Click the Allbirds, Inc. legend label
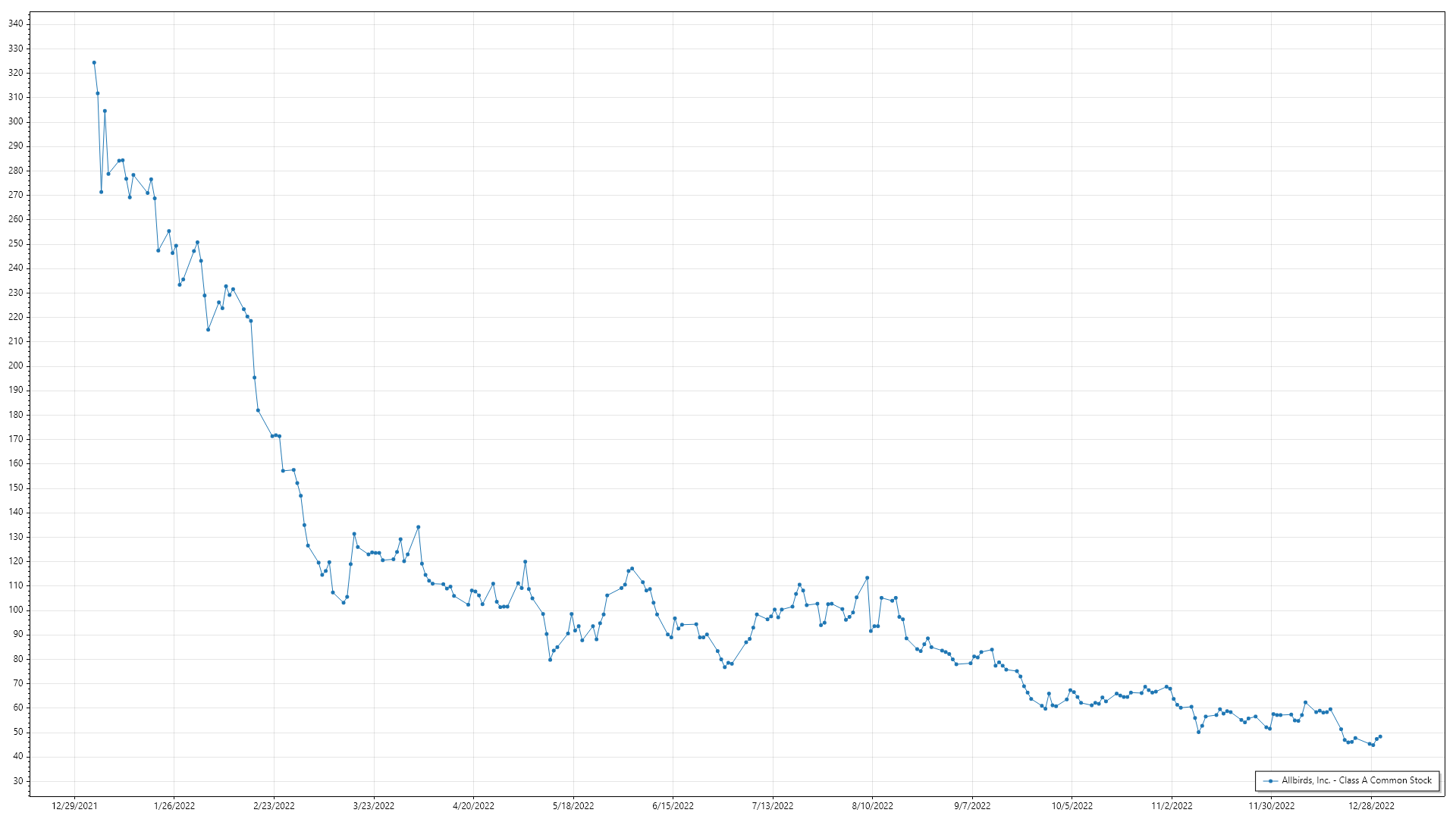 click(x=1356, y=780)
